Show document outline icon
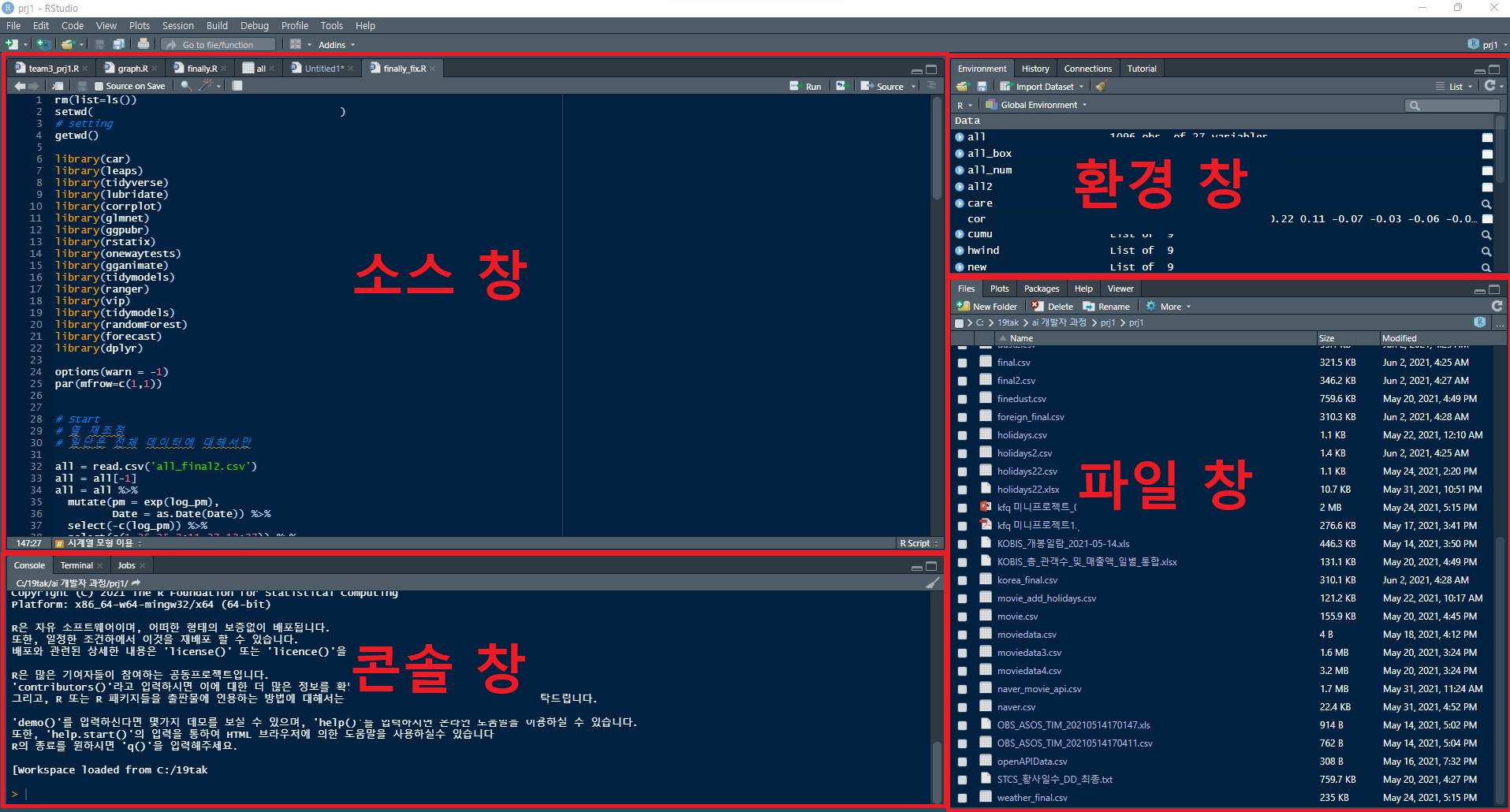1510x812 pixels. 931,86
